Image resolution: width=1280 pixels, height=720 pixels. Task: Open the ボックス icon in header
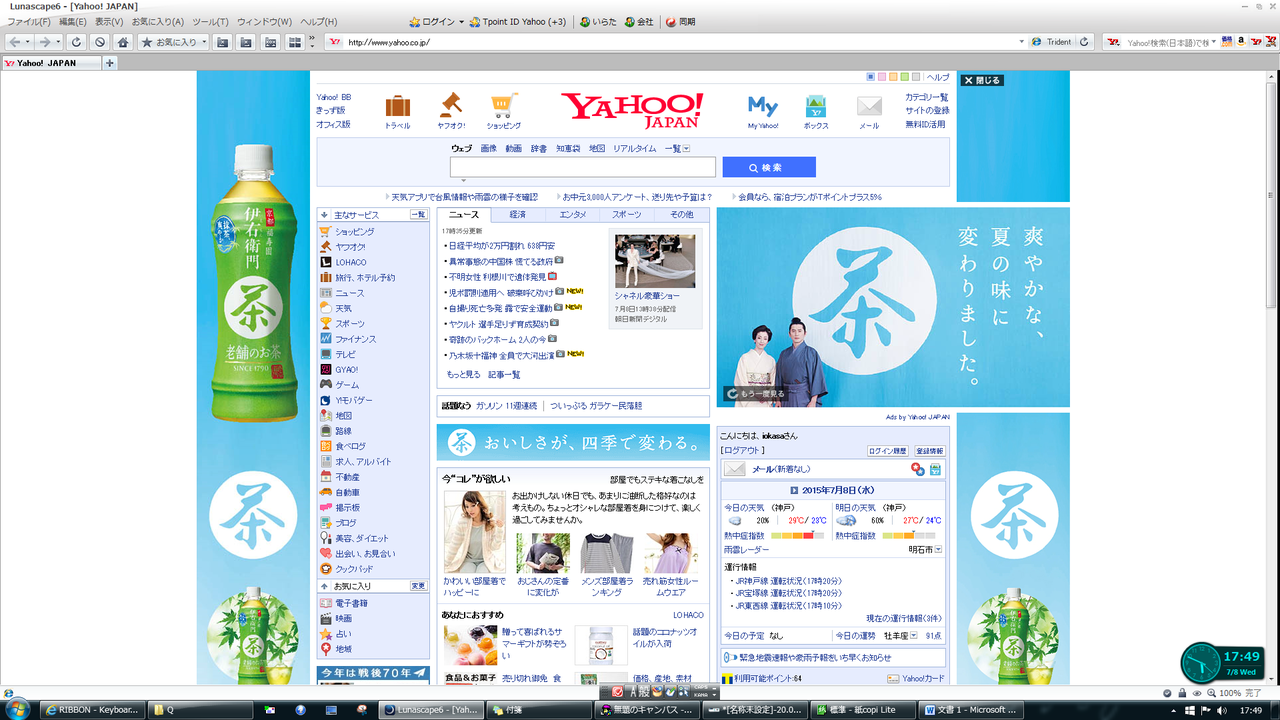tap(816, 106)
